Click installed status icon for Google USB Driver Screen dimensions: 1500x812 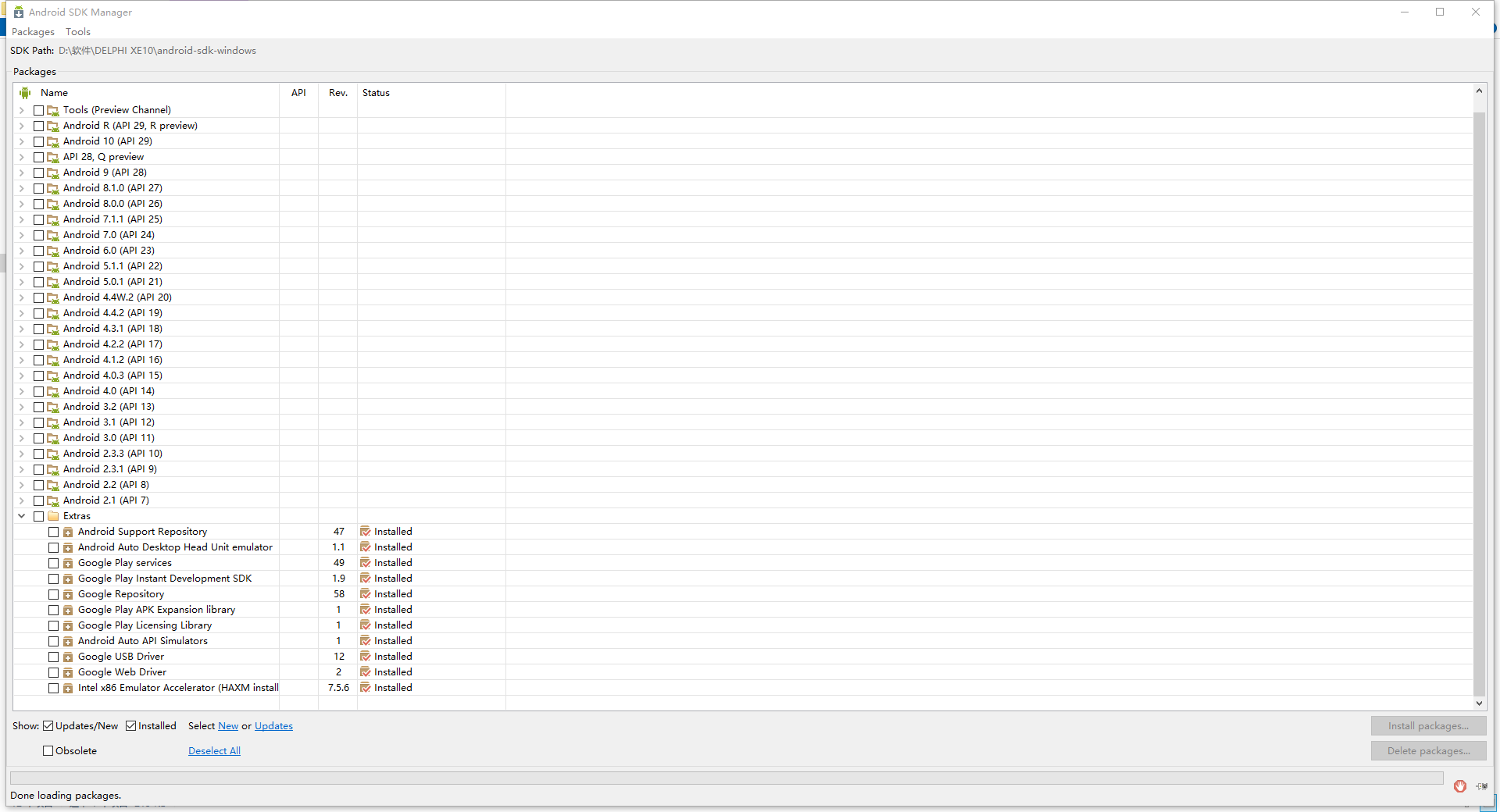point(365,657)
